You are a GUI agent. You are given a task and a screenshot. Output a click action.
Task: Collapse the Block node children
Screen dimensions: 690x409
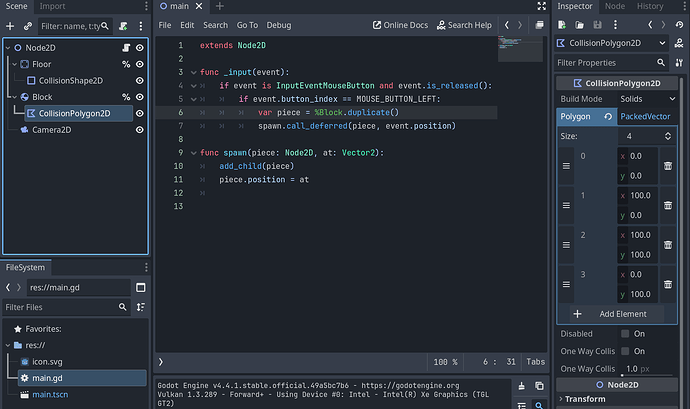pos(15,97)
